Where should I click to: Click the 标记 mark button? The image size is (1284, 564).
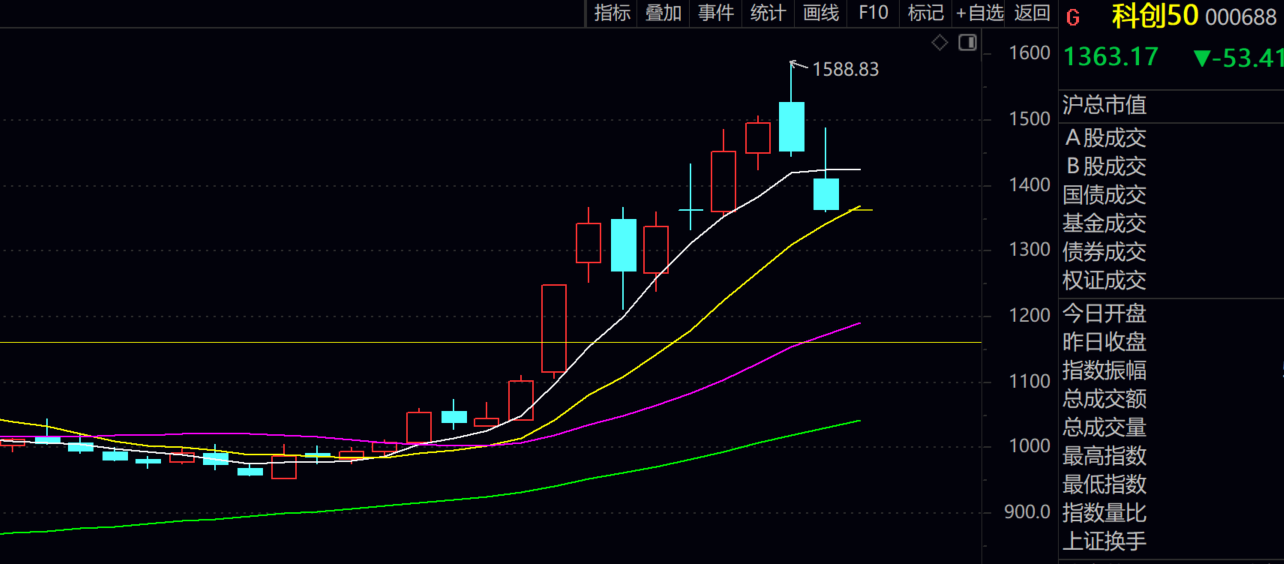pyautogui.click(x=925, y=13)
